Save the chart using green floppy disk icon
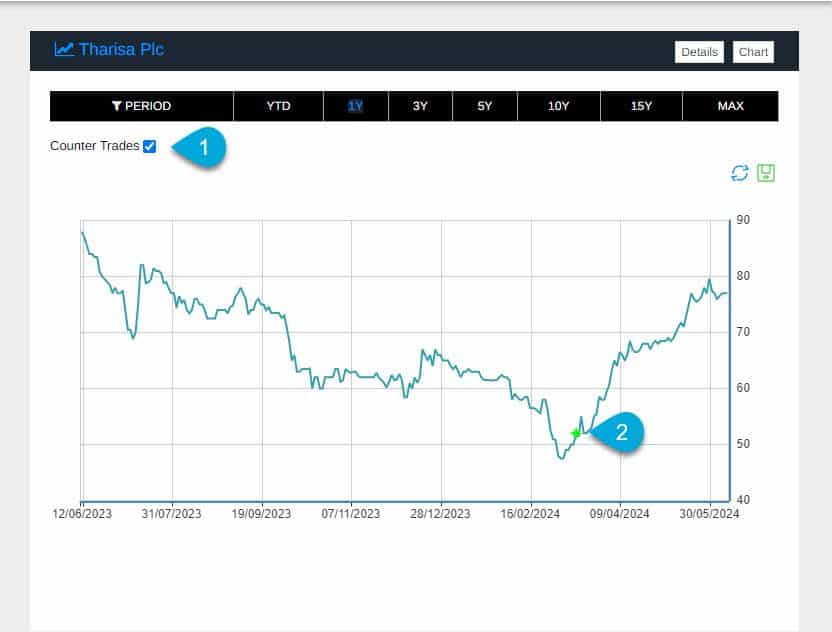The width and height of the screenshot is (832, 632). click(x=766, y=173)
